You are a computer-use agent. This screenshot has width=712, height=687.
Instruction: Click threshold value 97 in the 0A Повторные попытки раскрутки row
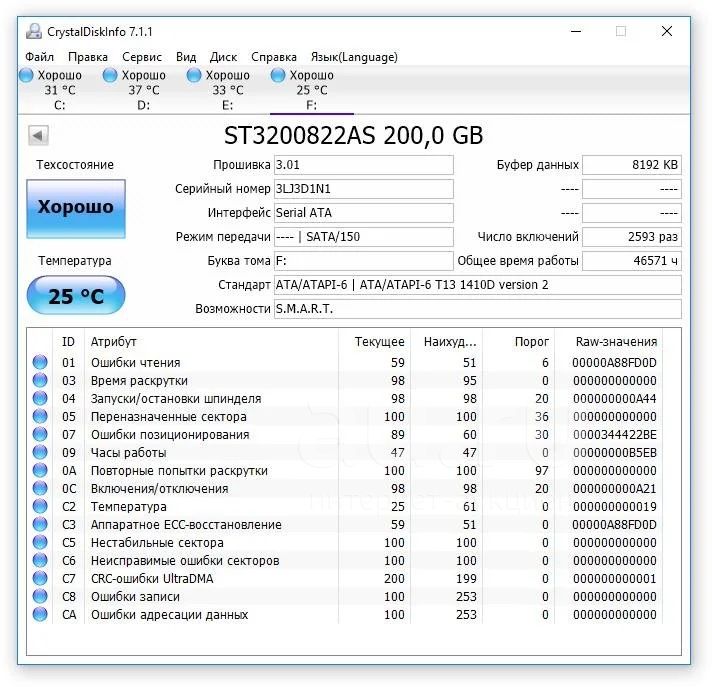[x=542, y=470]
